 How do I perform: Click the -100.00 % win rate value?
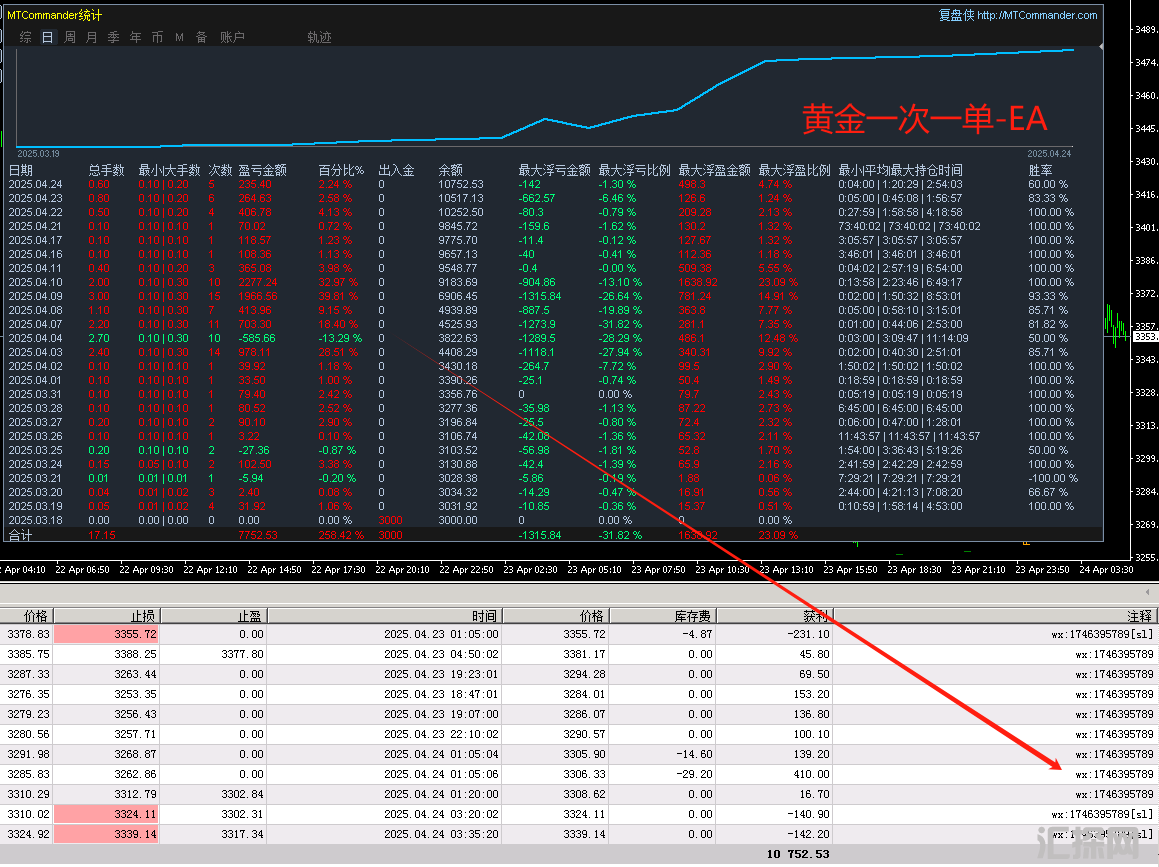pyautogui.click(x=1053, y=478)
